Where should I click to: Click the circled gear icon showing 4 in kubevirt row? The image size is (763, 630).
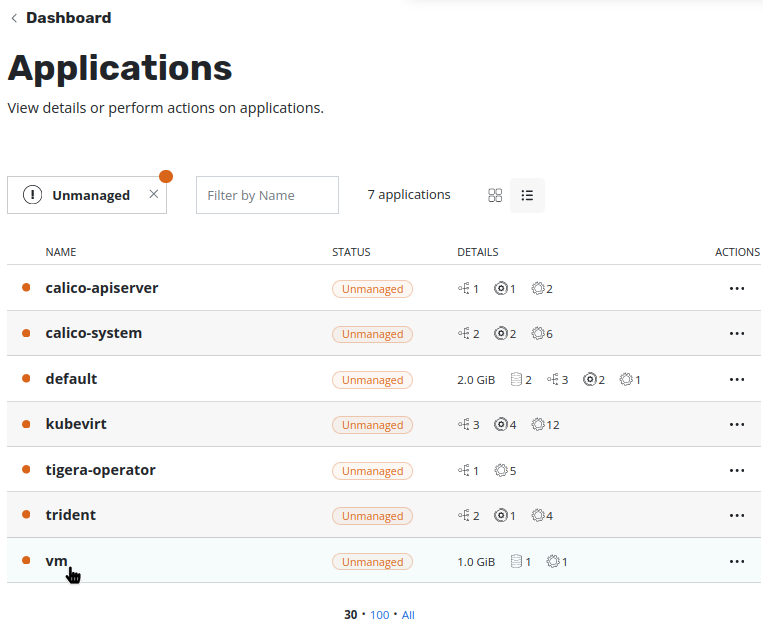point(500,425)
